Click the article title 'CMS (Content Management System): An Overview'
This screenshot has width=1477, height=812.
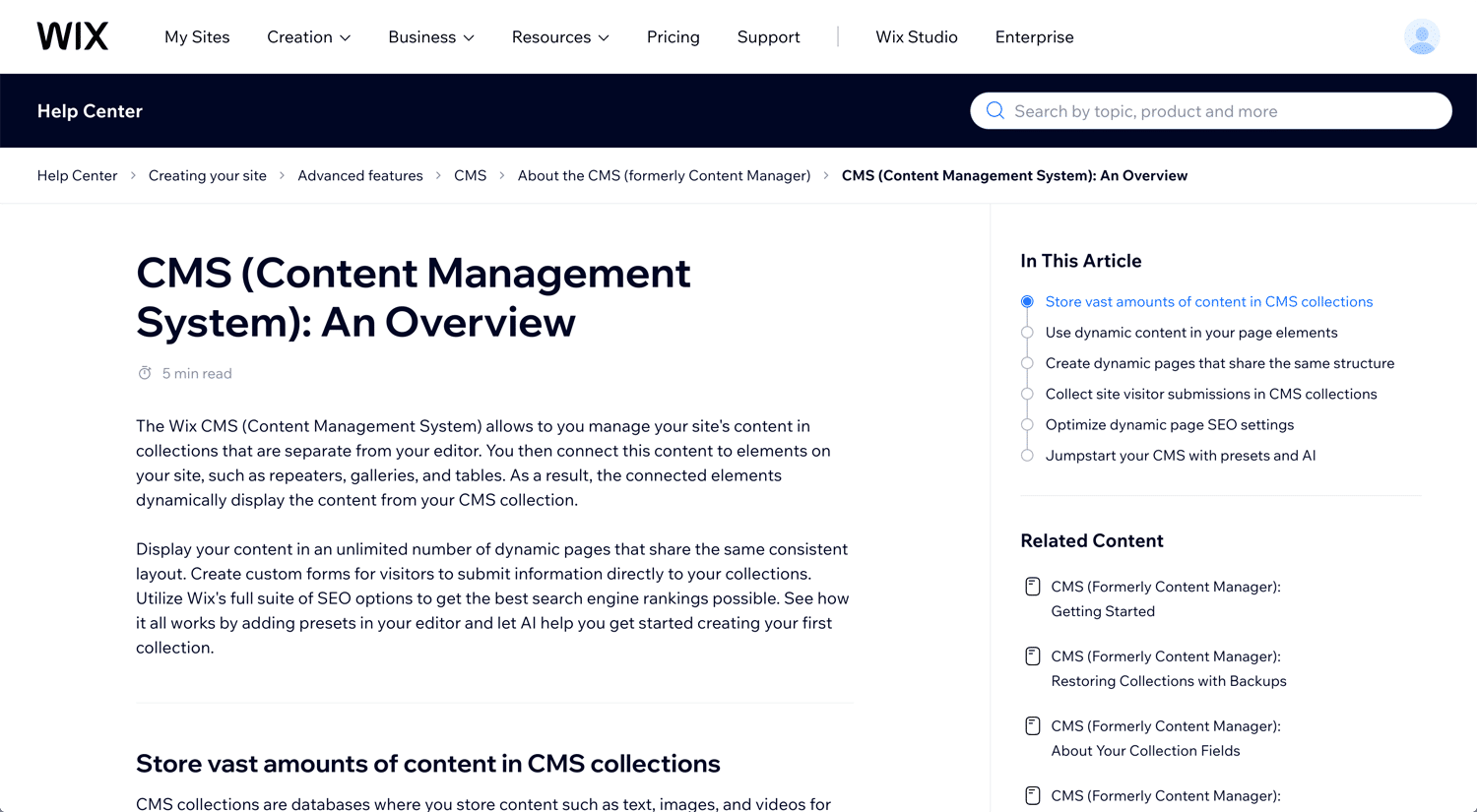pyautogui.click(x=414, y=297)
